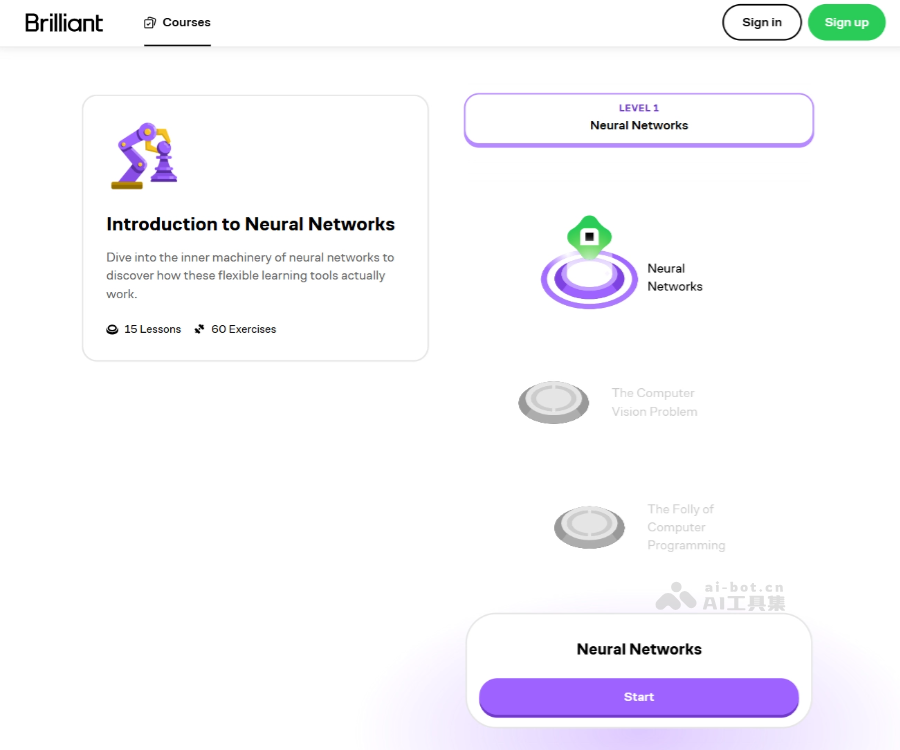Select the Level 1 Neural Networks header
The image size is (900, 750).
[638, 119]
